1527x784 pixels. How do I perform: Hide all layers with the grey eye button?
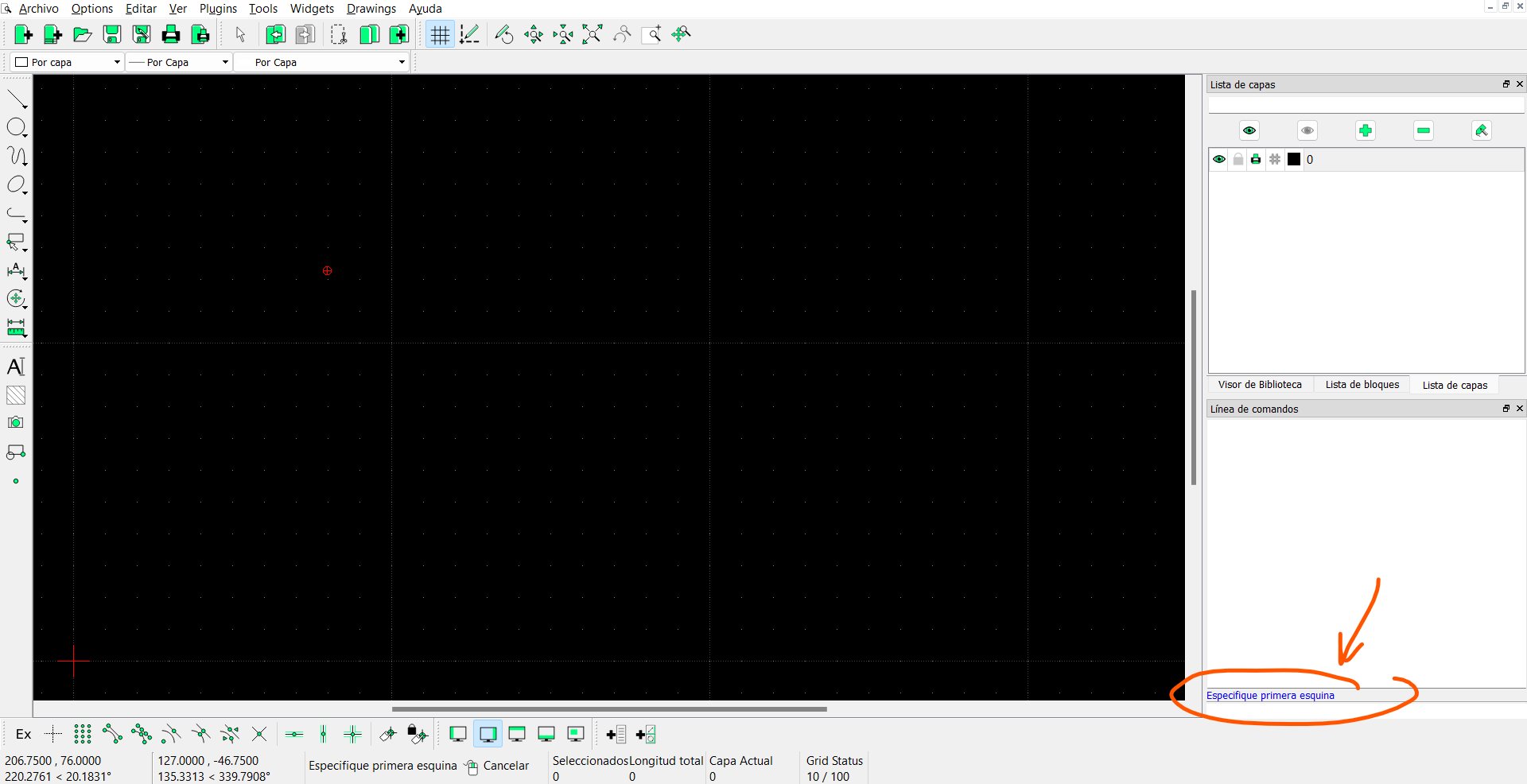[x=1307, y=130]
